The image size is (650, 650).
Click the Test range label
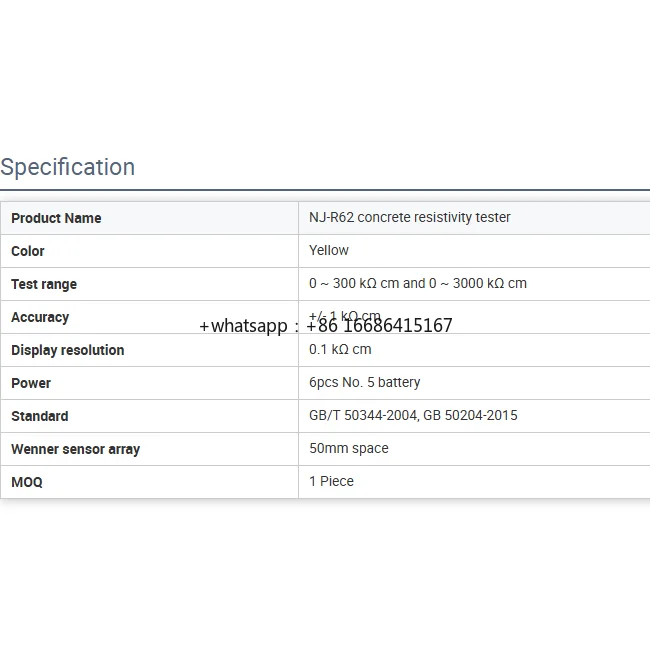[44, 284]
